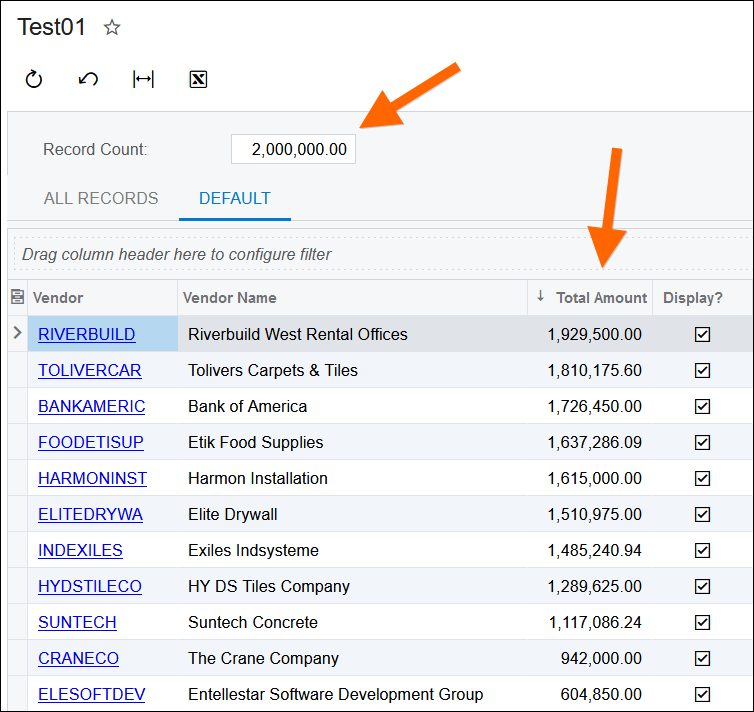Image resolution: width=754 pixels, height=712 pixels.
Task: Click the Fit to Screen columns icon
Action: pos(143,79)
